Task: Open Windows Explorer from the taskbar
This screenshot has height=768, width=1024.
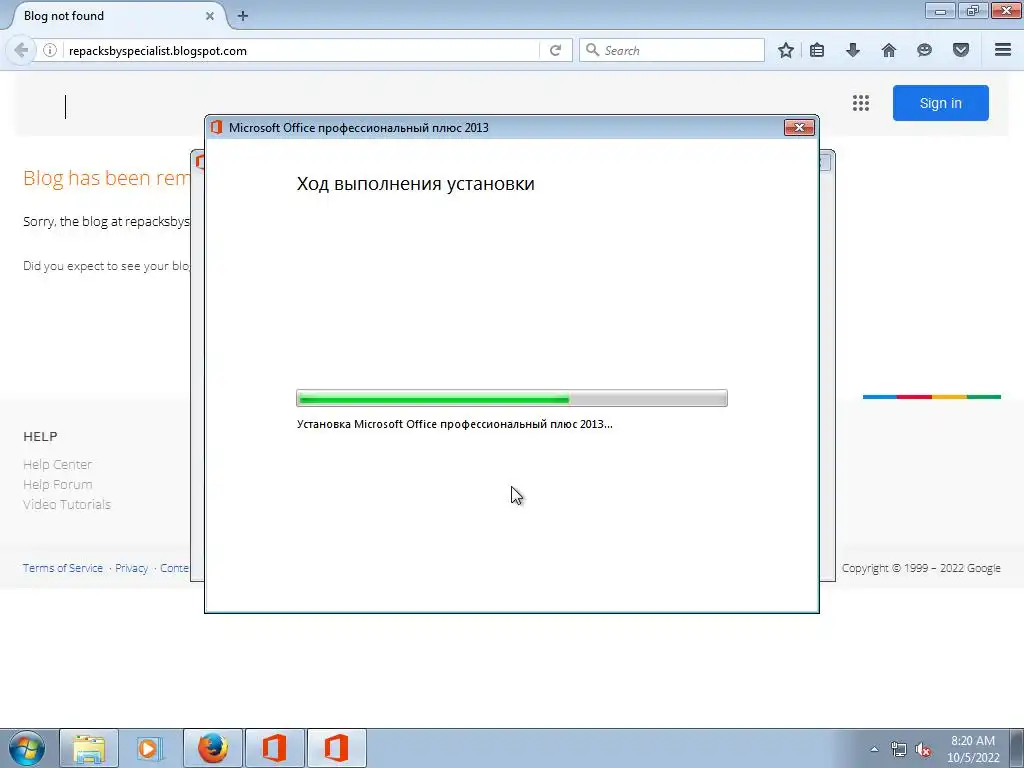Action: click(x=89, y=748)
